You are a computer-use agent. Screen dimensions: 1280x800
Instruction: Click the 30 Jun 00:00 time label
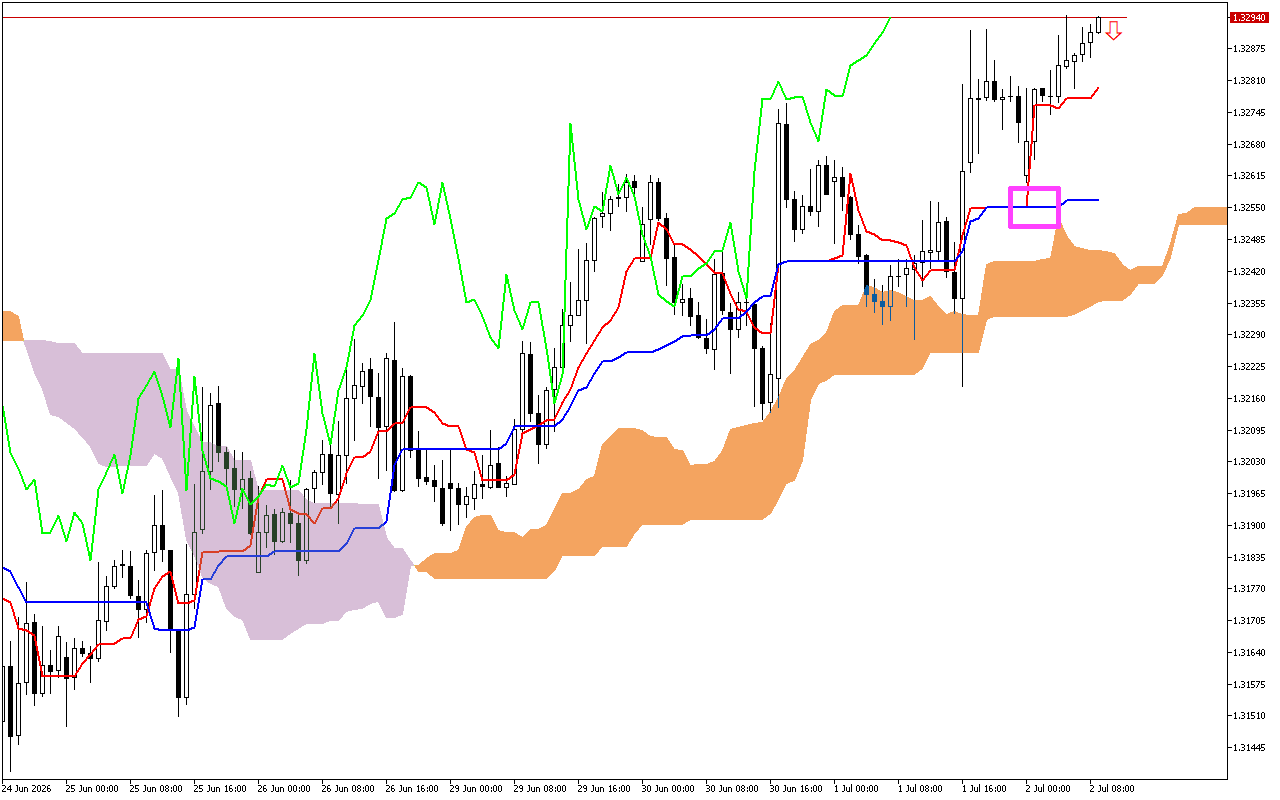coord(668,788)
